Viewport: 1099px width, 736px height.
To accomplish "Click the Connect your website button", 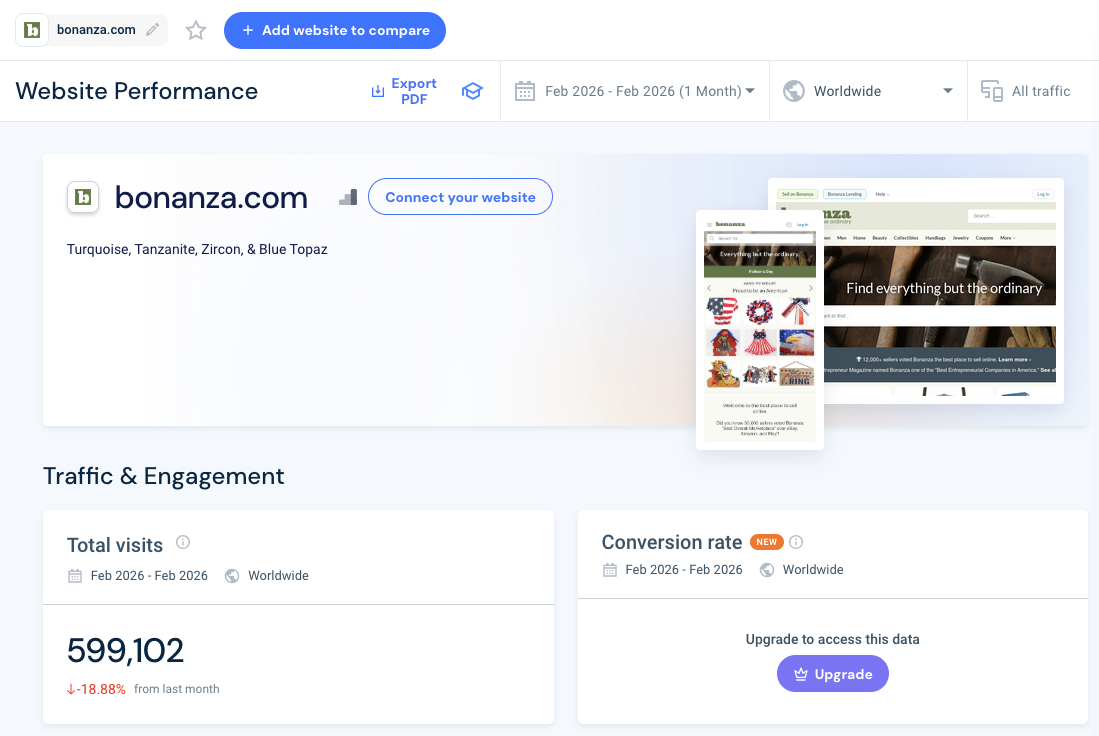I will click(x=460, y=197).
